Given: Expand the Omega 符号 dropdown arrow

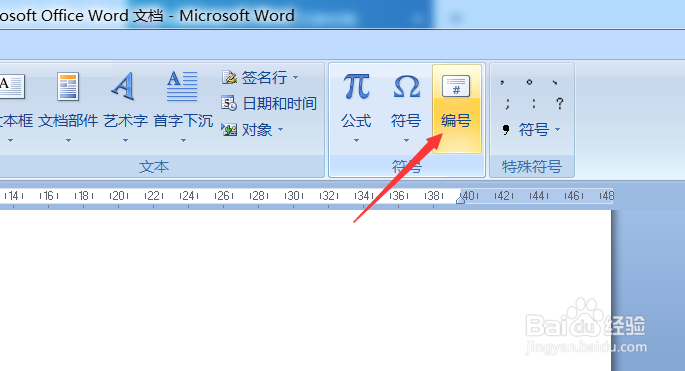Looking at the screenshot, I should [x=406, y=141].
